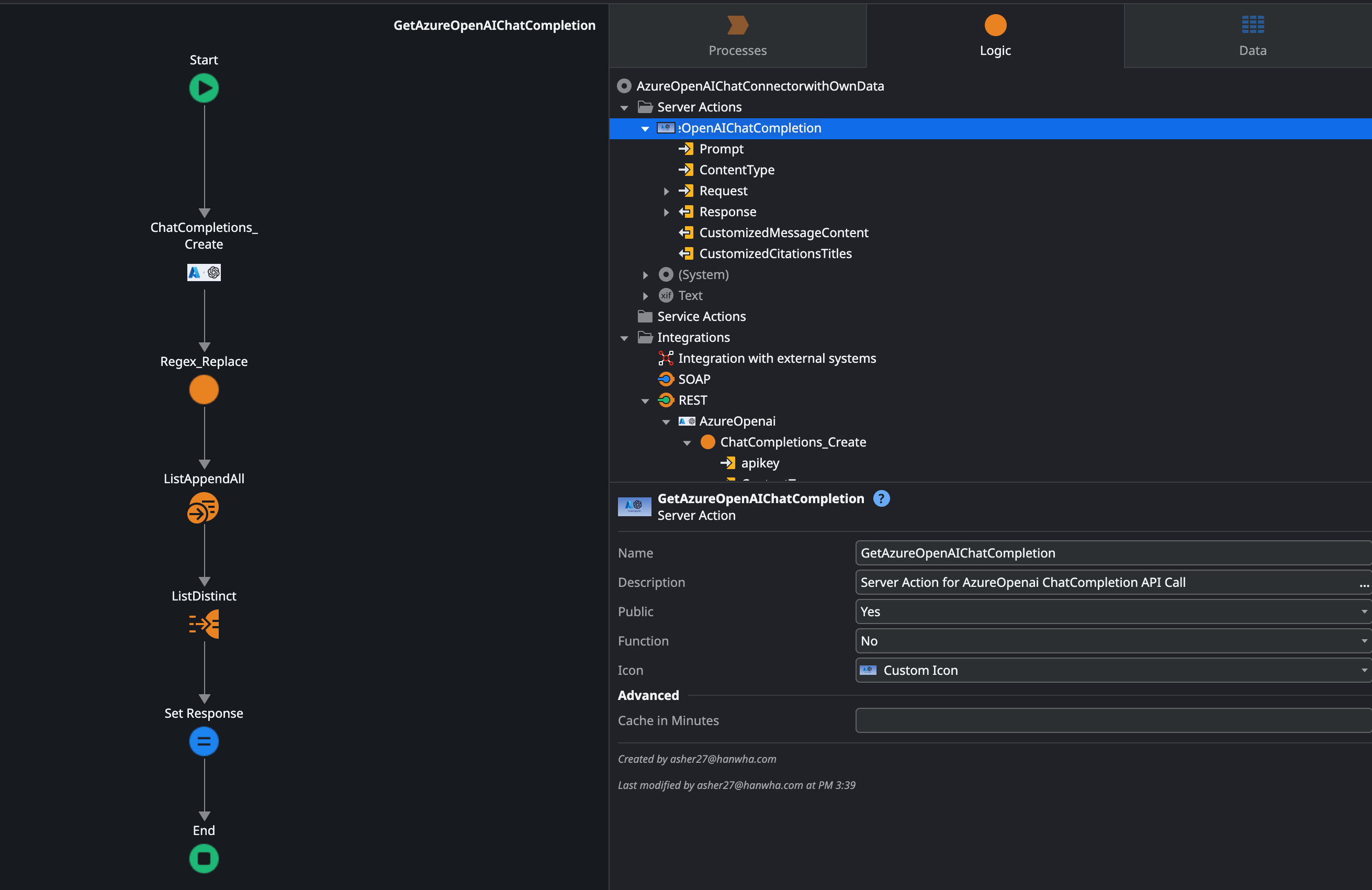Click the Cache in Minutes field
The height and width of the screenshot is (890, 1372).
[x=1112, y=720]
